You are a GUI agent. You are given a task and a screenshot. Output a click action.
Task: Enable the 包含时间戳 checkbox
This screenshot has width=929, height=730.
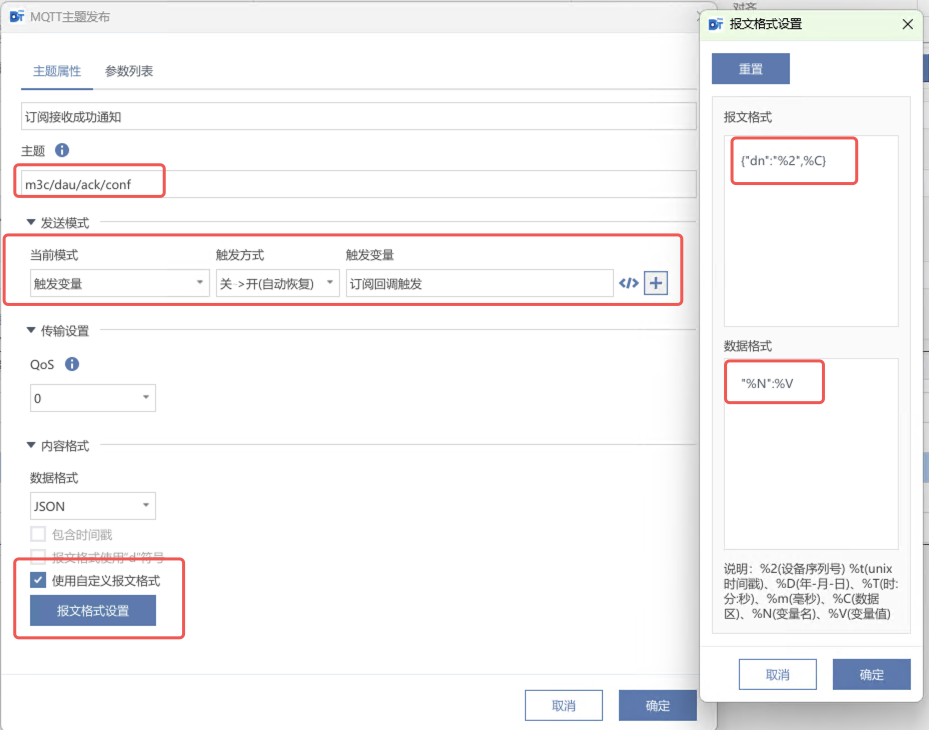click(x=38, y=534)
